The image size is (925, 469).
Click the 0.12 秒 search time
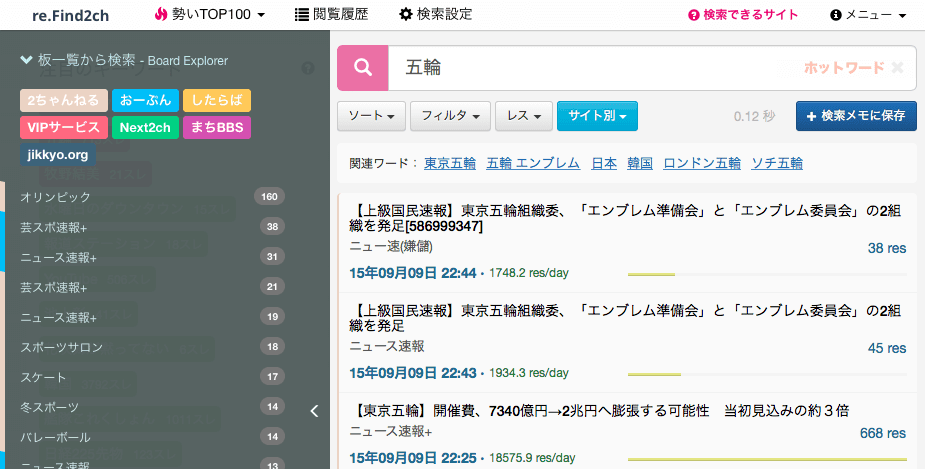(754, 116)
